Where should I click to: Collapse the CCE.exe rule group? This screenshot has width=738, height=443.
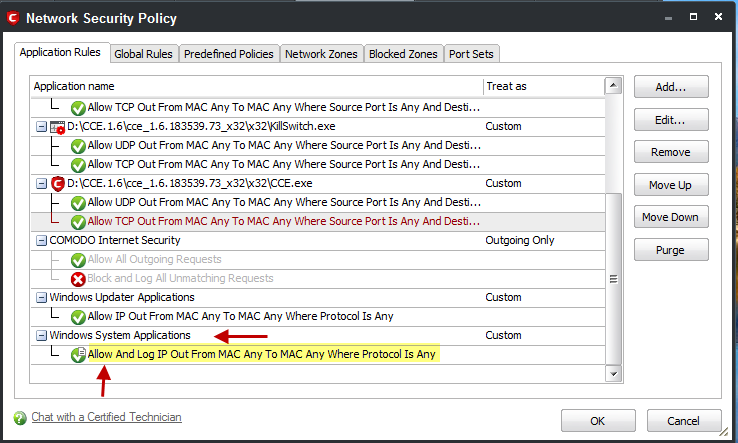(x=41, y=184)
